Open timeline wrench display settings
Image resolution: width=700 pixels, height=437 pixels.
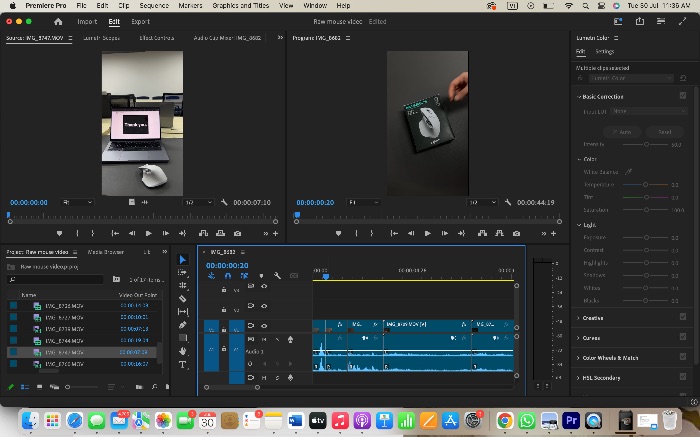coord(277,276)
